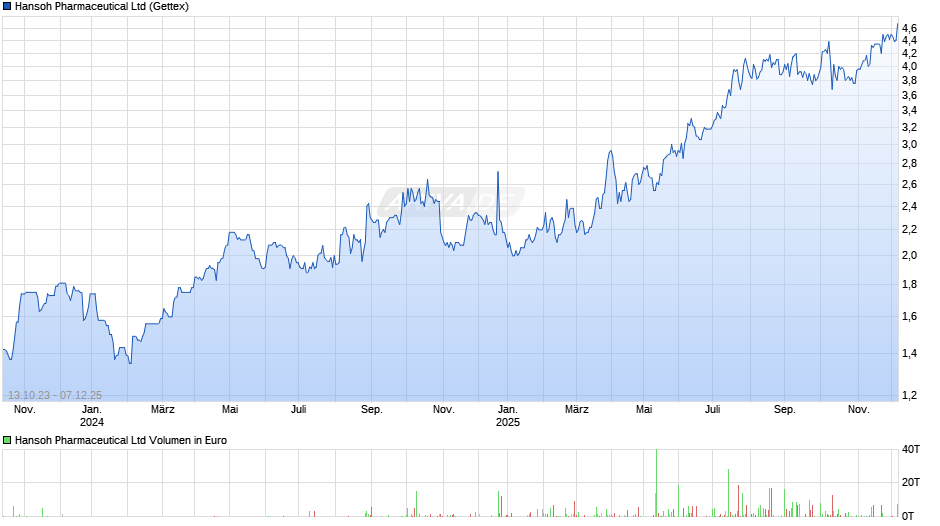This screenshot has width=940, height=526.
Task: Click the 'Juli' label after 'Mai' 2025
Action: [712, 410]
